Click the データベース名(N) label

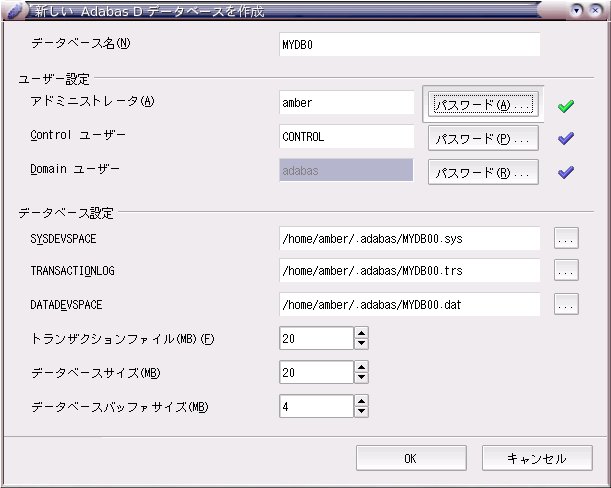coord(81,43)
